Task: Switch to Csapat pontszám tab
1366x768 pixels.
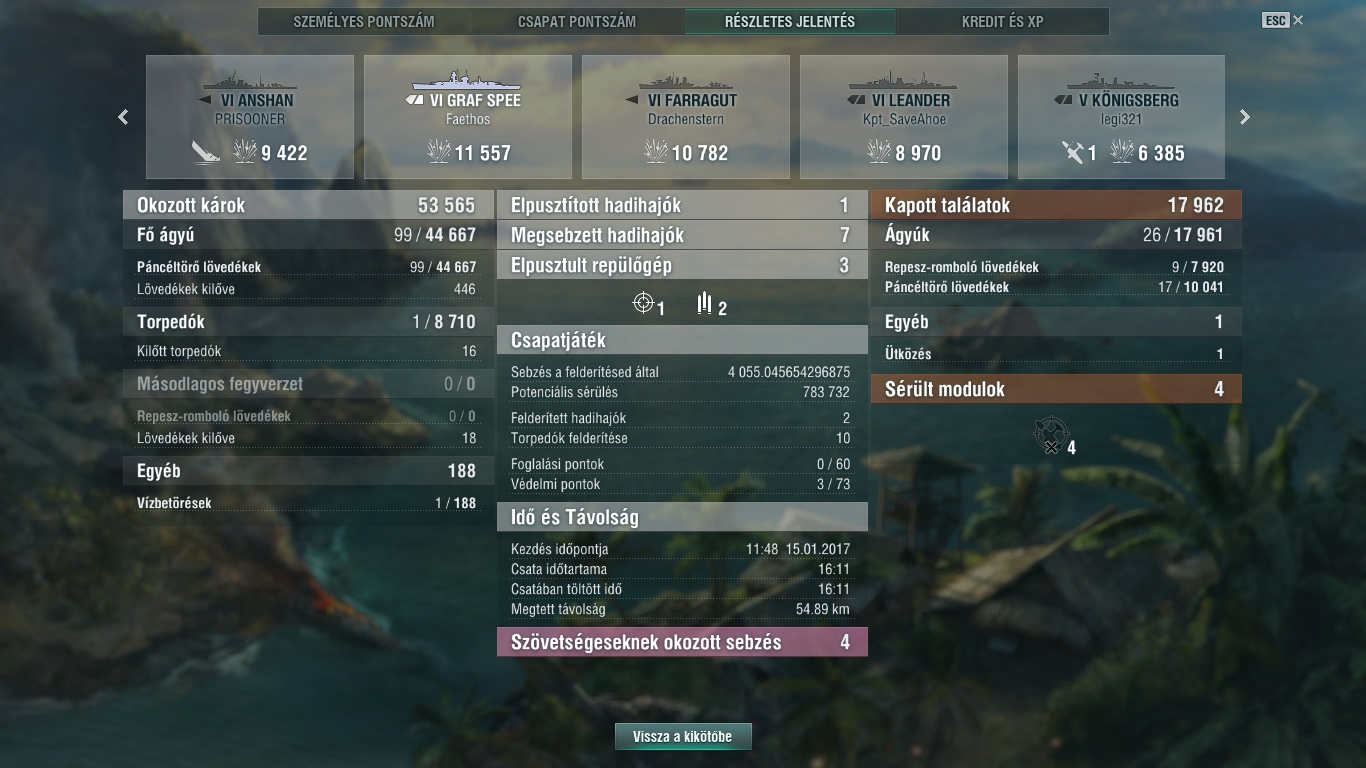Action: (577, 21)
